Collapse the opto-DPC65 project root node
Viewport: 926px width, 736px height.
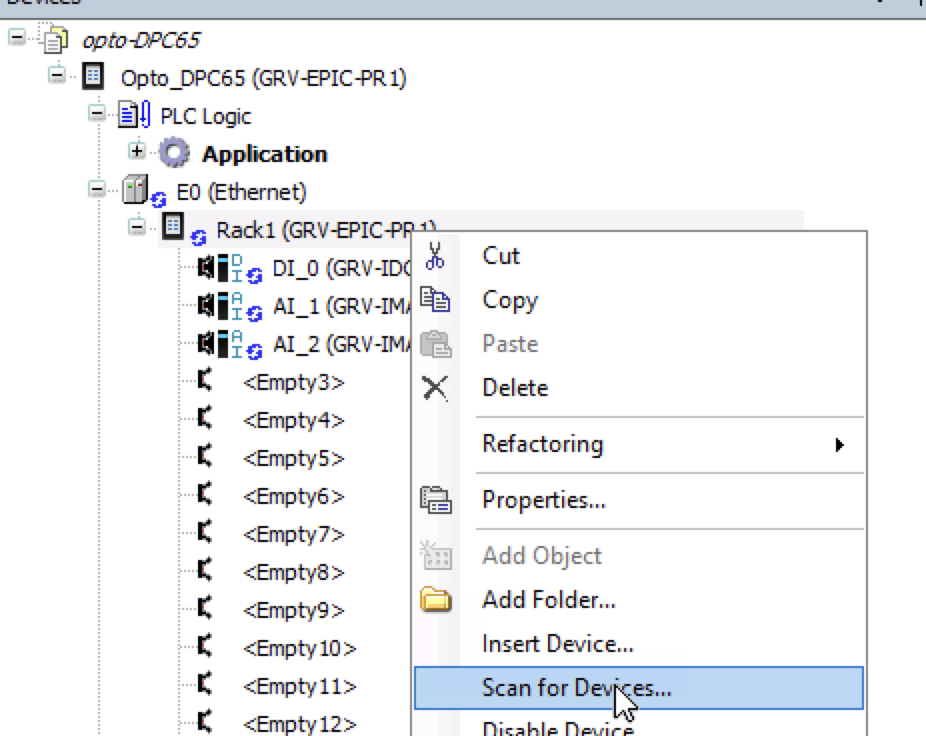(x=17, y=38)
